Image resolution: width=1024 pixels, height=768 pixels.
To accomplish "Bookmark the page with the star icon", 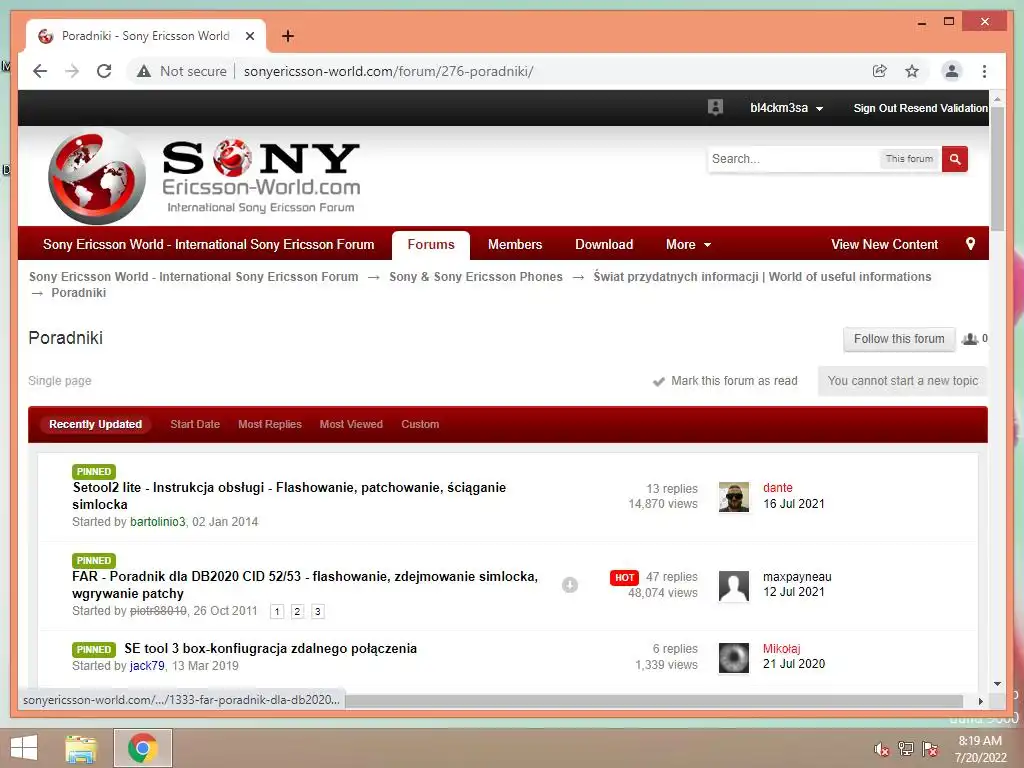I will pyautogui.click(x=912, y=71).
